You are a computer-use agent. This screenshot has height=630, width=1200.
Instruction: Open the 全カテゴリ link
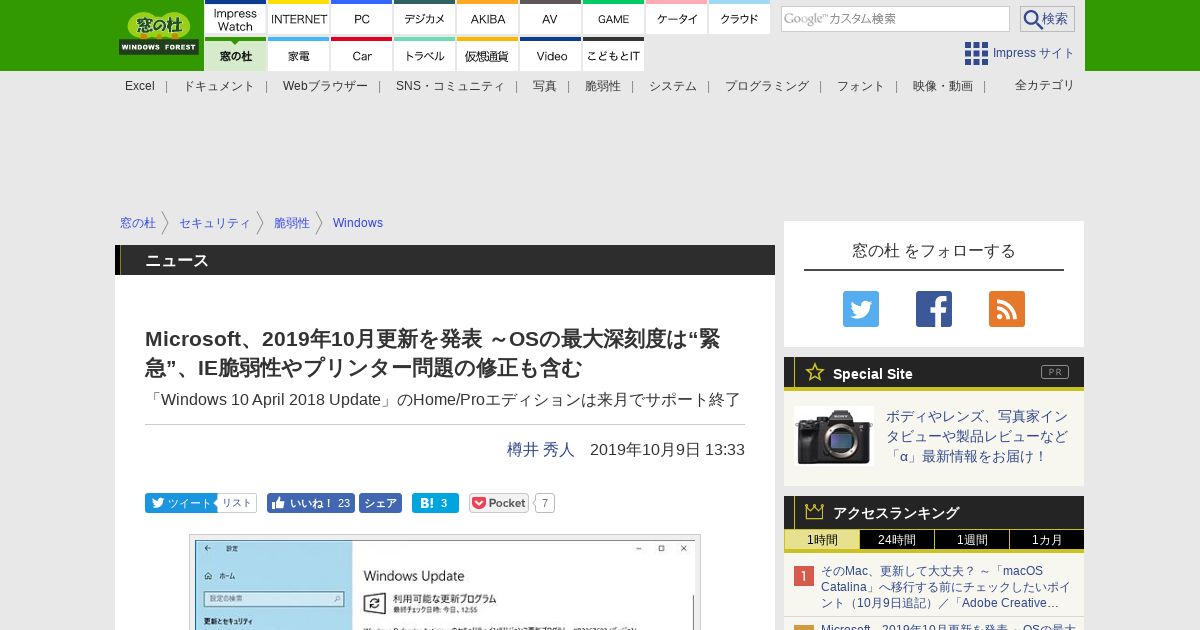click(1045, 85)
